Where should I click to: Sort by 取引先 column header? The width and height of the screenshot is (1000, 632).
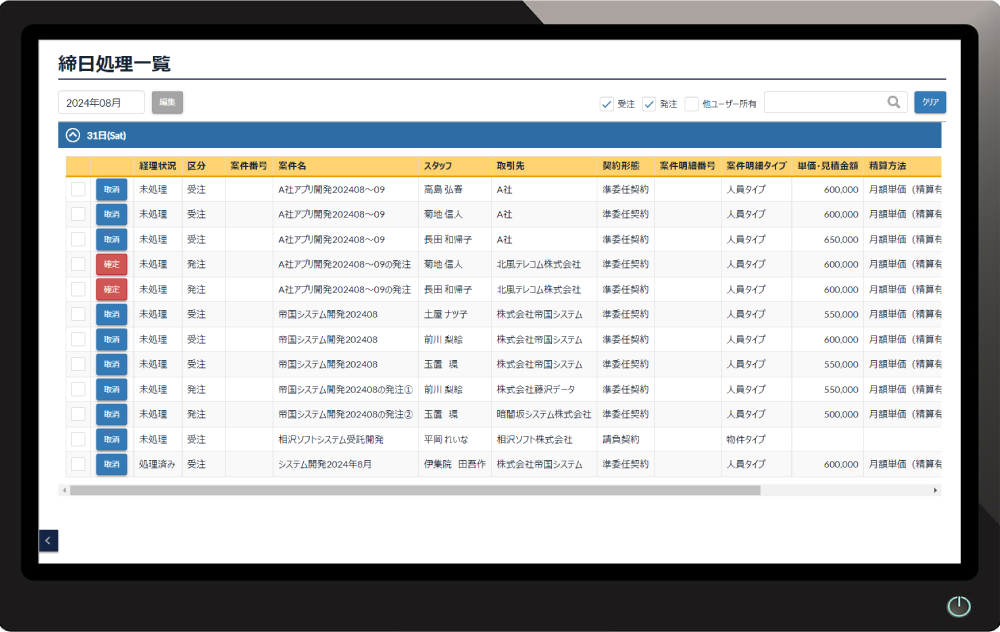tap(513, 165)
